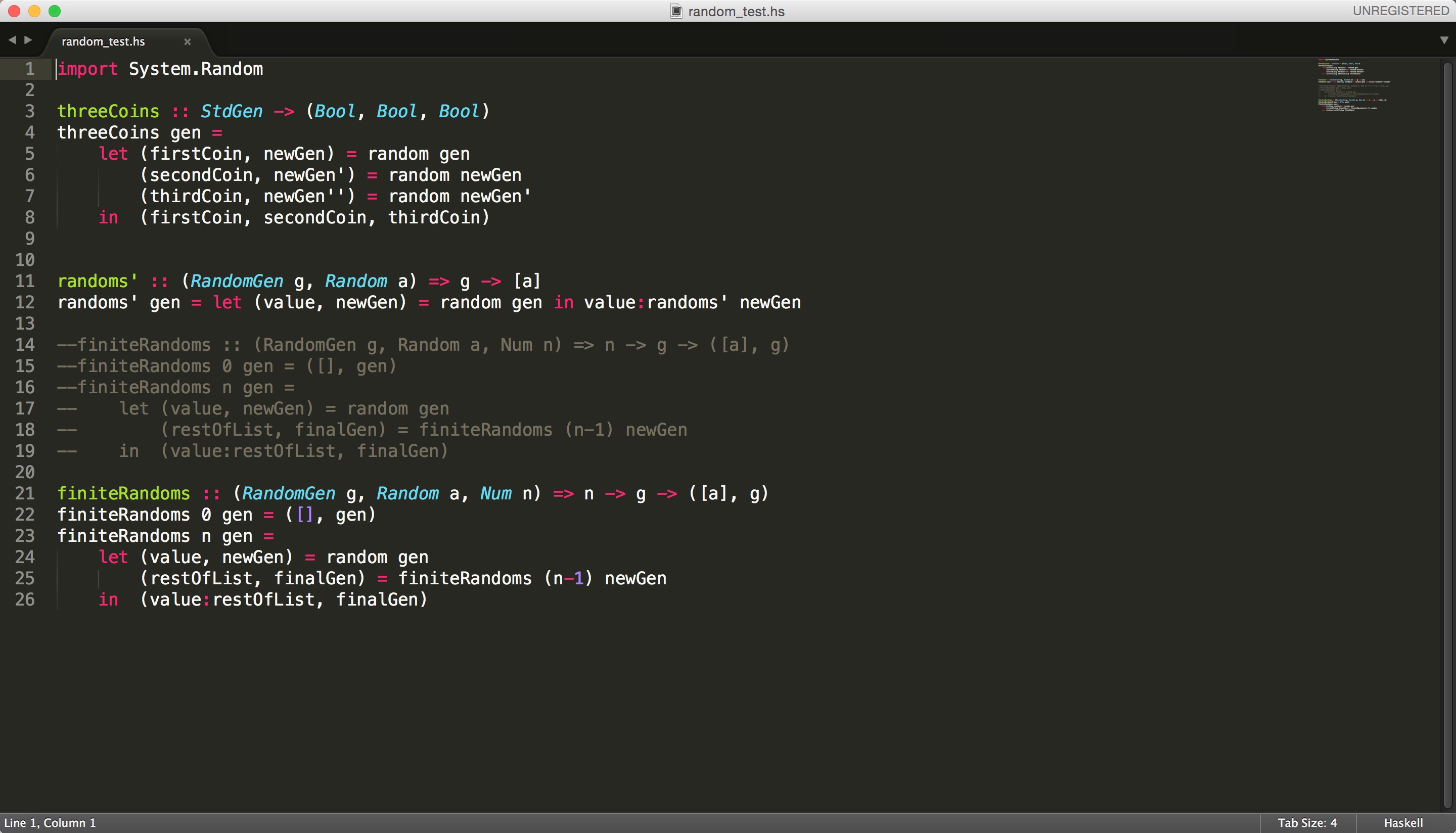The image size is (1456, 833).
Task: Click the file proxy icon in title bar
Action: click(676, 12)
